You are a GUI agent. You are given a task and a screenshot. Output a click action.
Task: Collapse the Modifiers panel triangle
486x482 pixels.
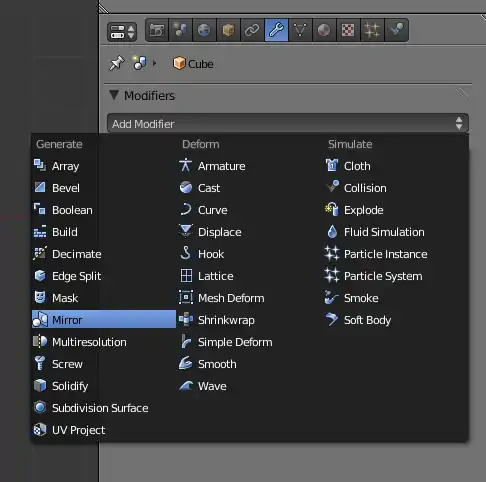pyautogui.click(x=114, y=95)
